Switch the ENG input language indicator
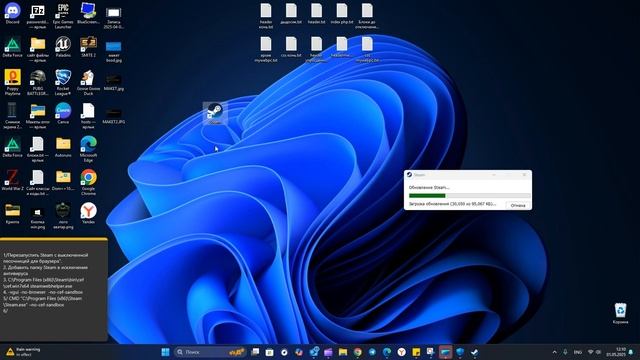Viewport: 640px width, 360px height. pyautogui.click(x=578, y=352)
